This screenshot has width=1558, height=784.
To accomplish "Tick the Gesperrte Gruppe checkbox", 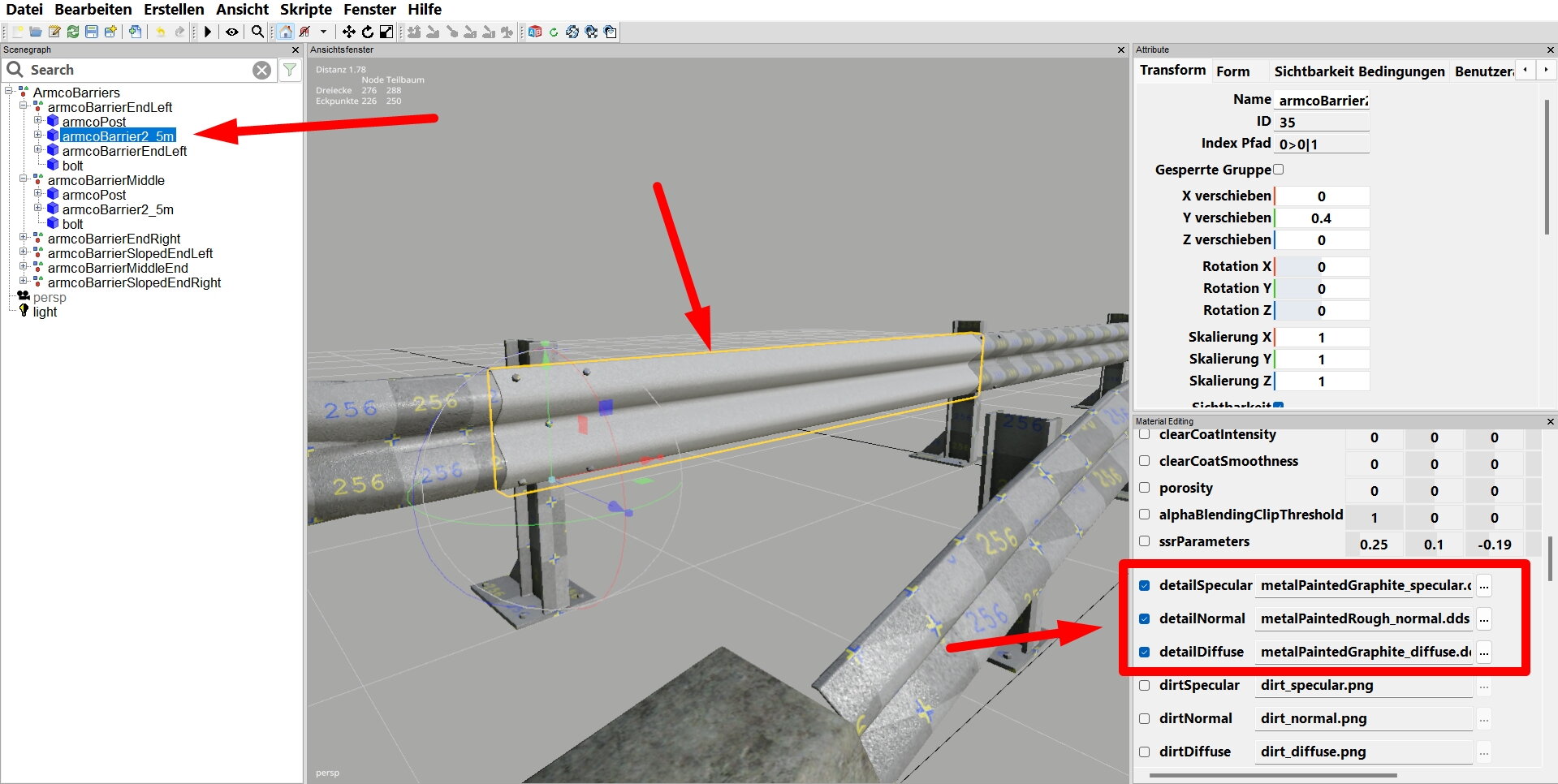I will pyautogui.click(x=1279, y=170).
